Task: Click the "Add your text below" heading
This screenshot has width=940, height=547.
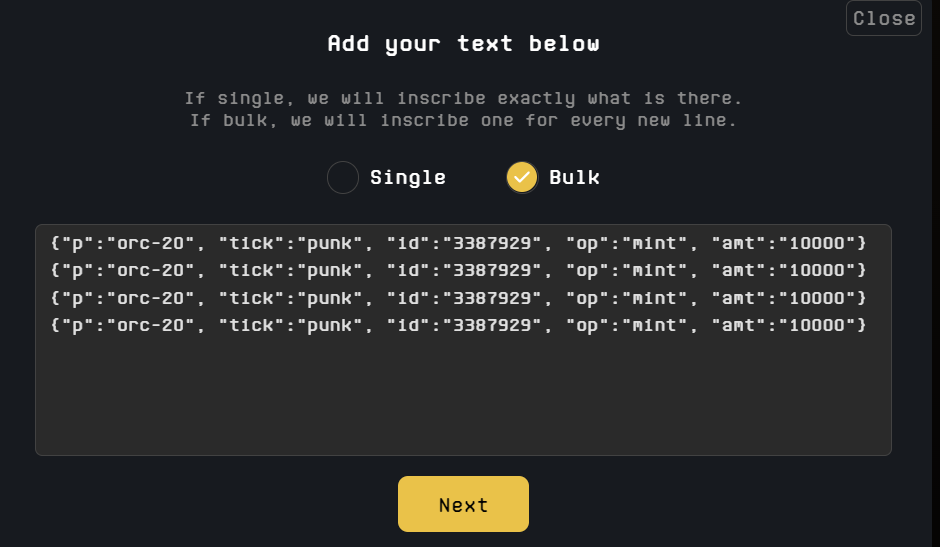Action: point(463,44)
